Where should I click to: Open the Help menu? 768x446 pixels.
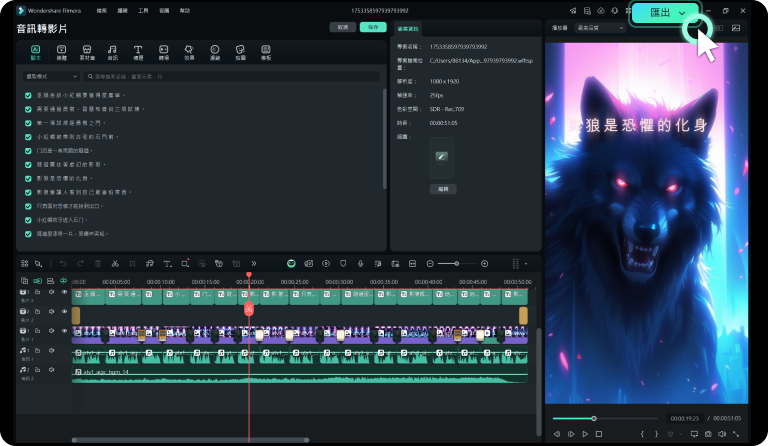point(185,11)
